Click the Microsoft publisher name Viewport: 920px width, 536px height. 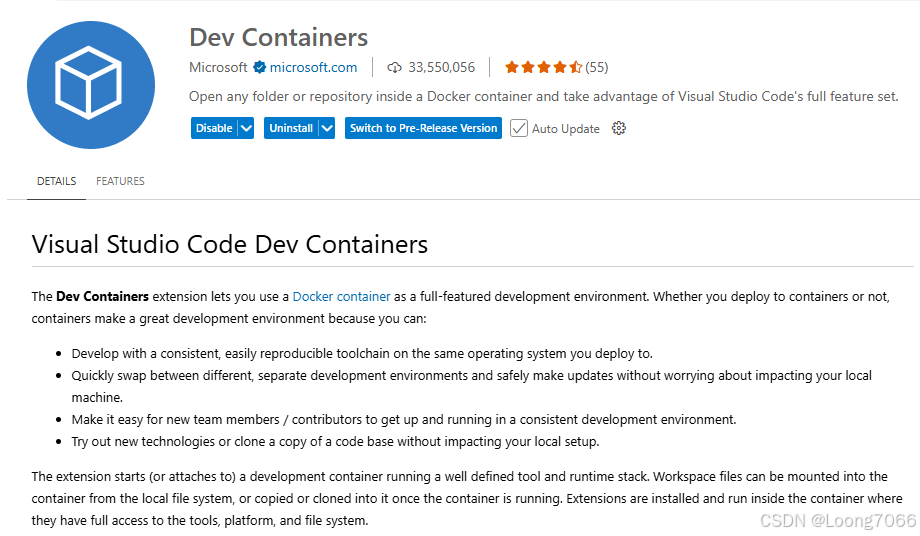(218, 67)
